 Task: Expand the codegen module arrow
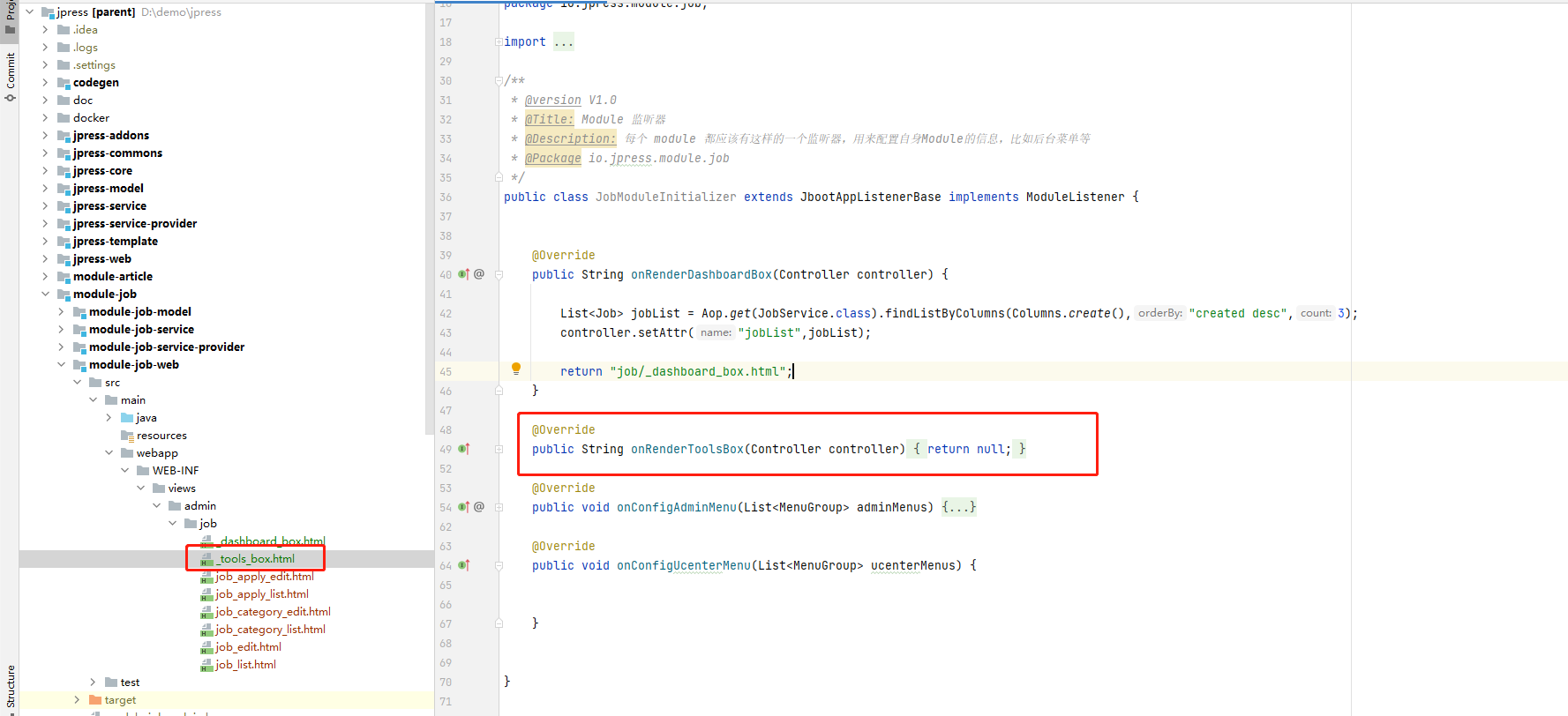[x=45, y=82]
